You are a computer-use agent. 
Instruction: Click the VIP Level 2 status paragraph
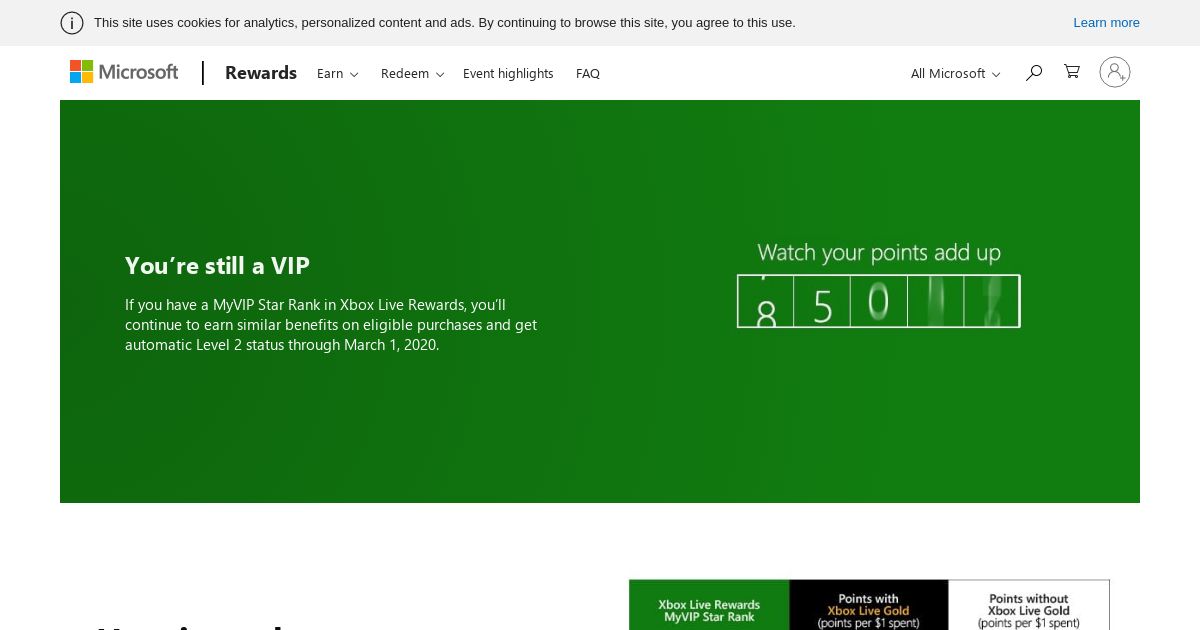pos(331,325)
